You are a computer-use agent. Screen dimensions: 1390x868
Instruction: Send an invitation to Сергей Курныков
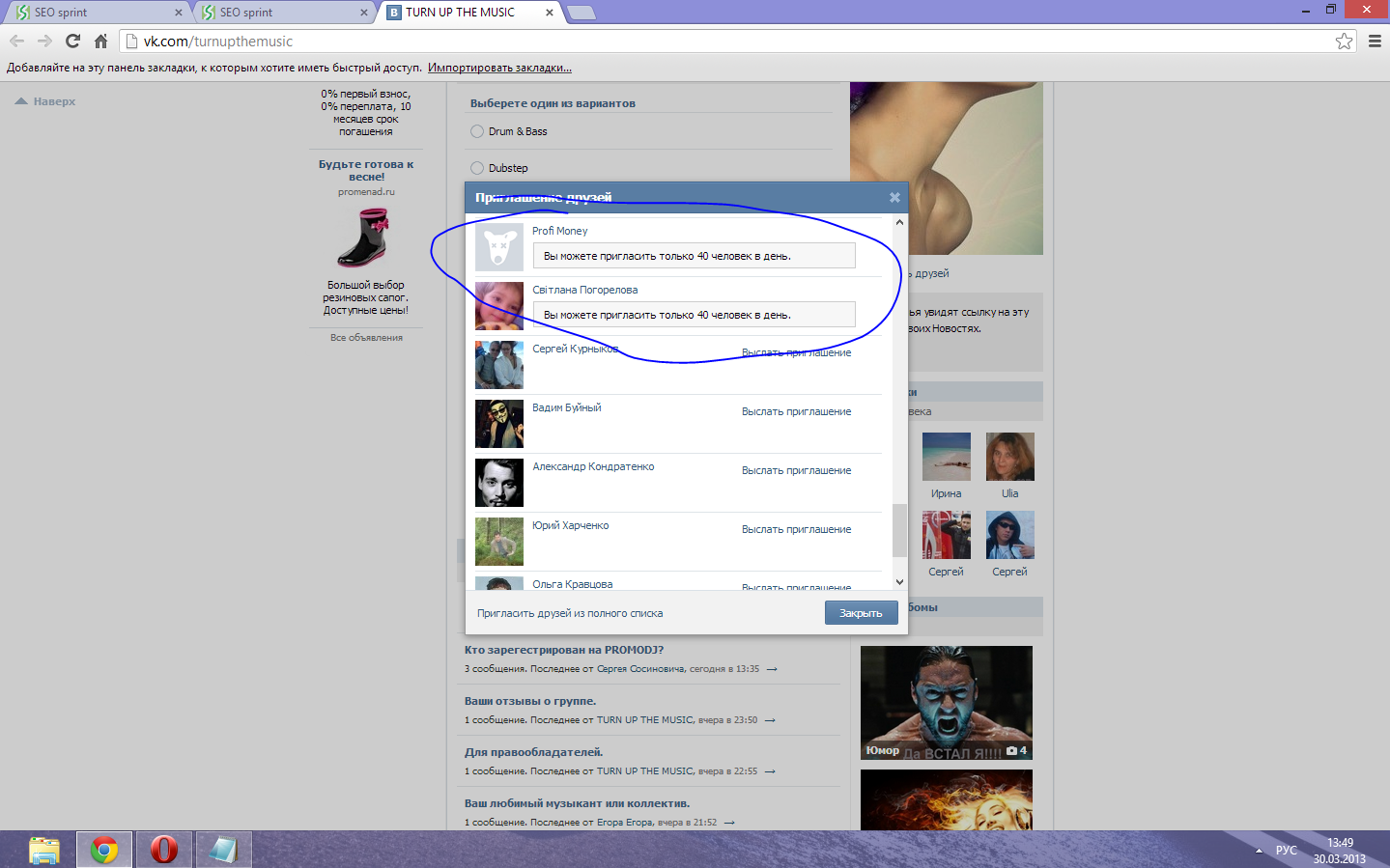(796, 352)
